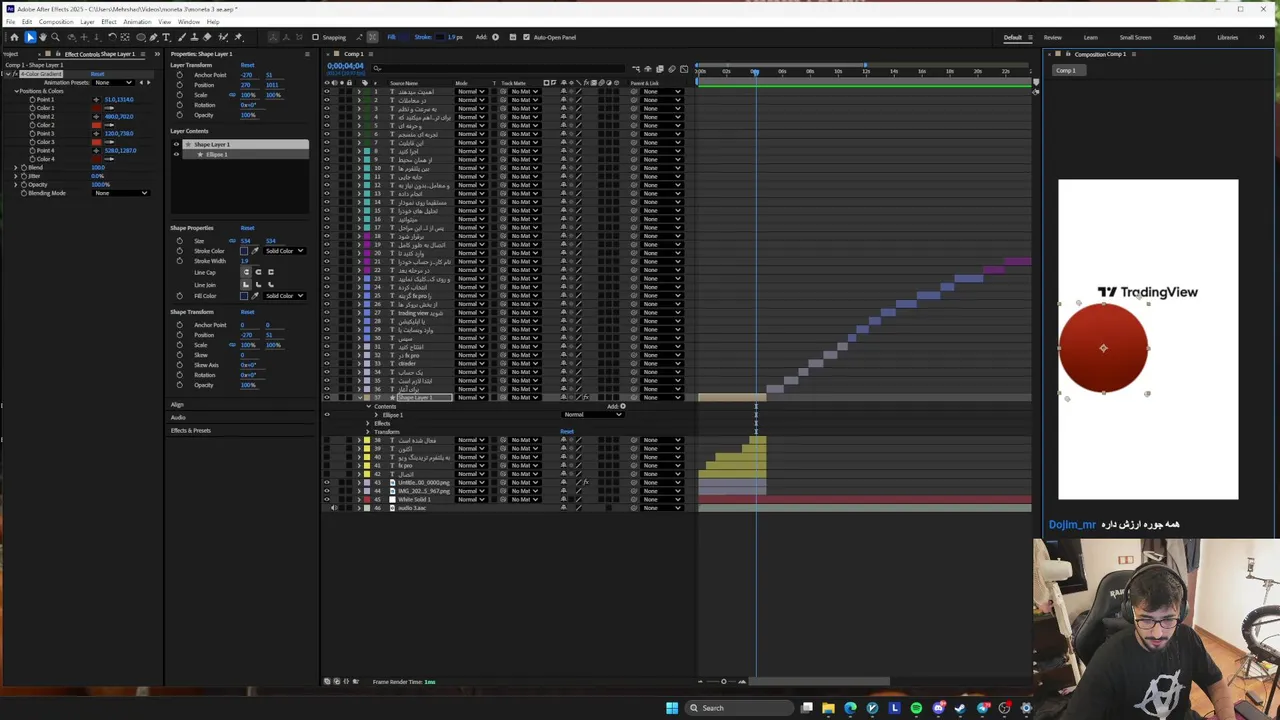Open Animation Presets dropdown
This screenshot has height=720, width=1280.
point(113,83)
